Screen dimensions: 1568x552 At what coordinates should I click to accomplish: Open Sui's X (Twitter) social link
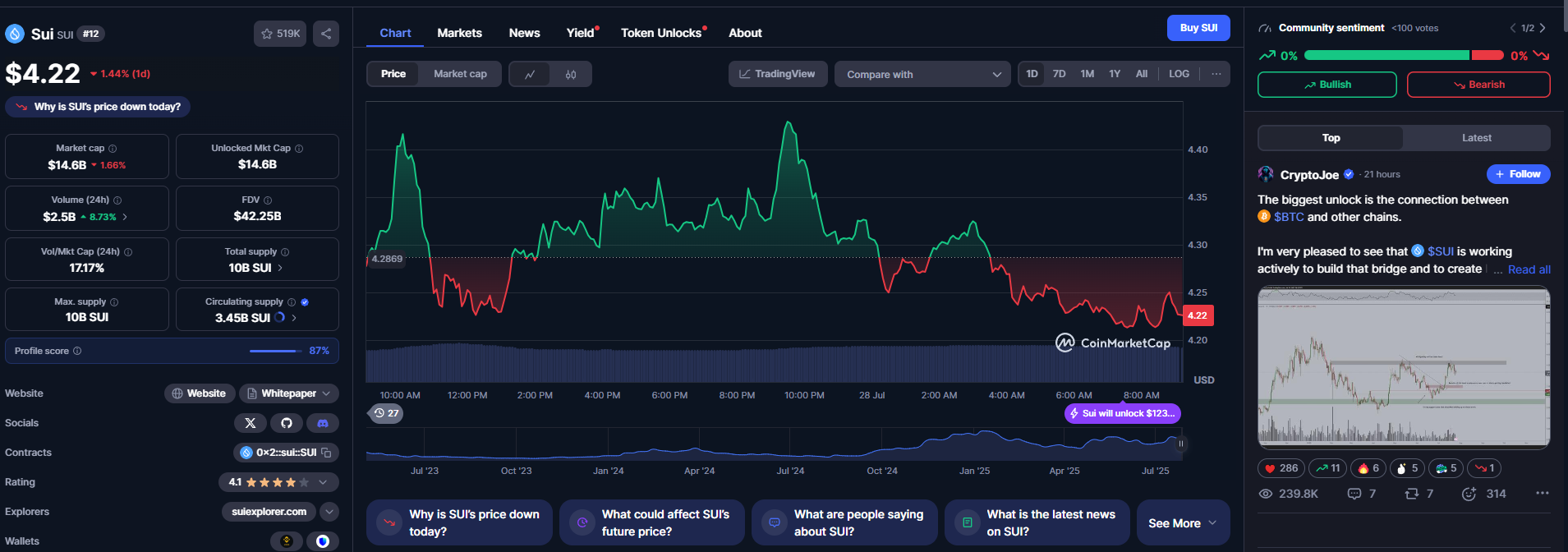coord(251,423)
